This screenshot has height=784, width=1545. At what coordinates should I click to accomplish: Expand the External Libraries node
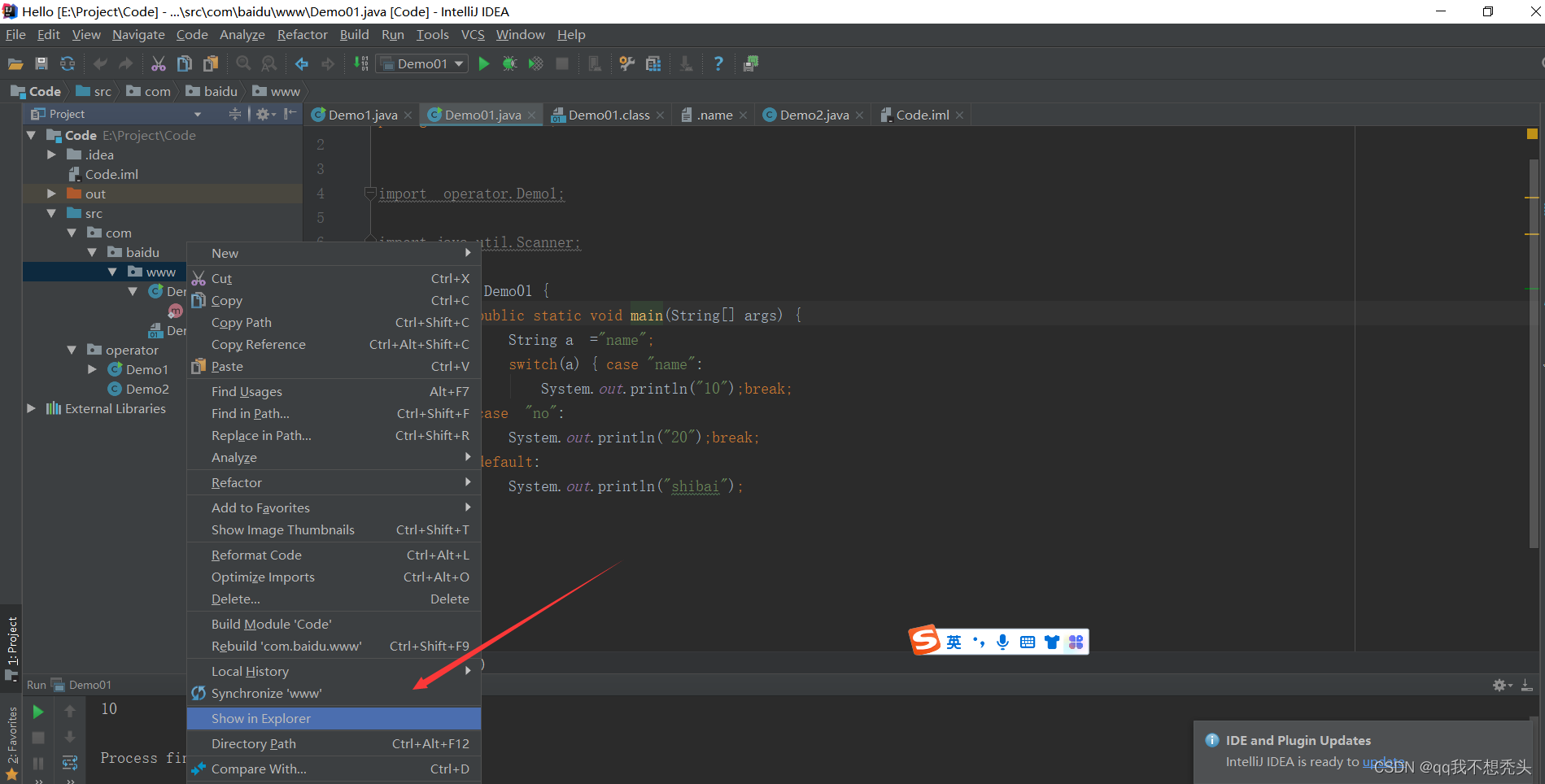pyautogui.click(x=31, y=408)
